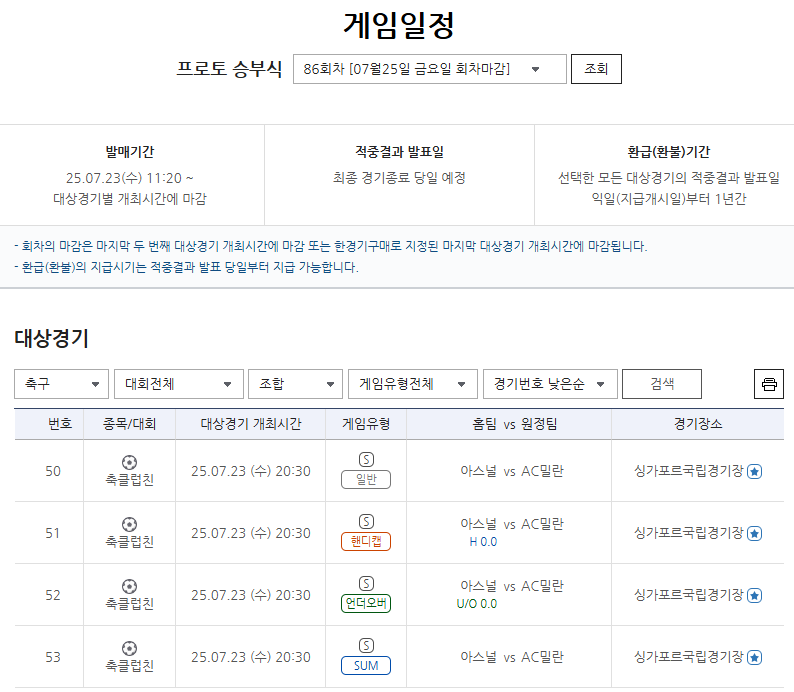Click the 일반 game type badge
The height and width of the screenshot is (692, 794).
coord(366,480)
